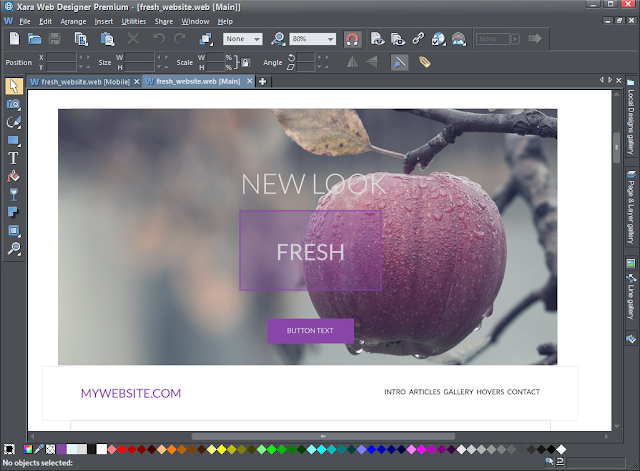Viewport: 640px width, 471px height.
Task: Select the Fill tool
Action: [x=13, y=176]
